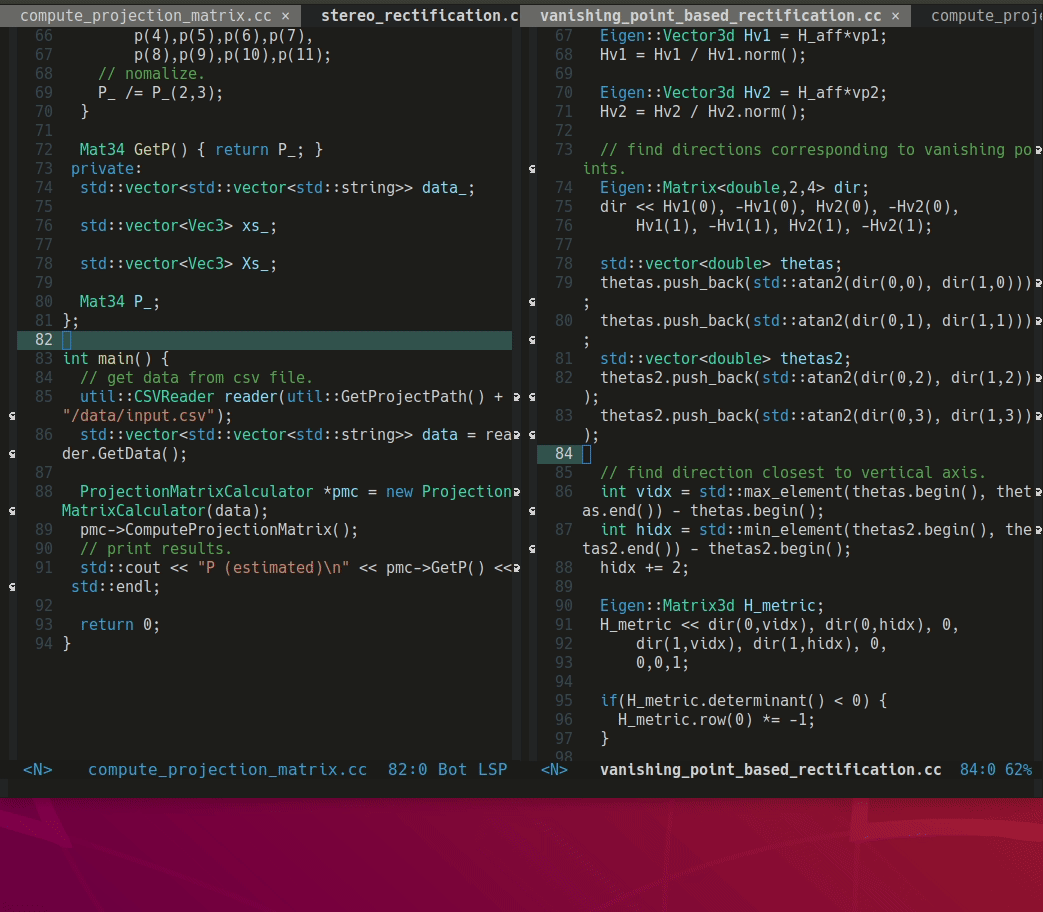The height and width of the screenshot is (912, 1043).
Task: Click 'int vidx' declaration on line 86
Action: point(636,492)
